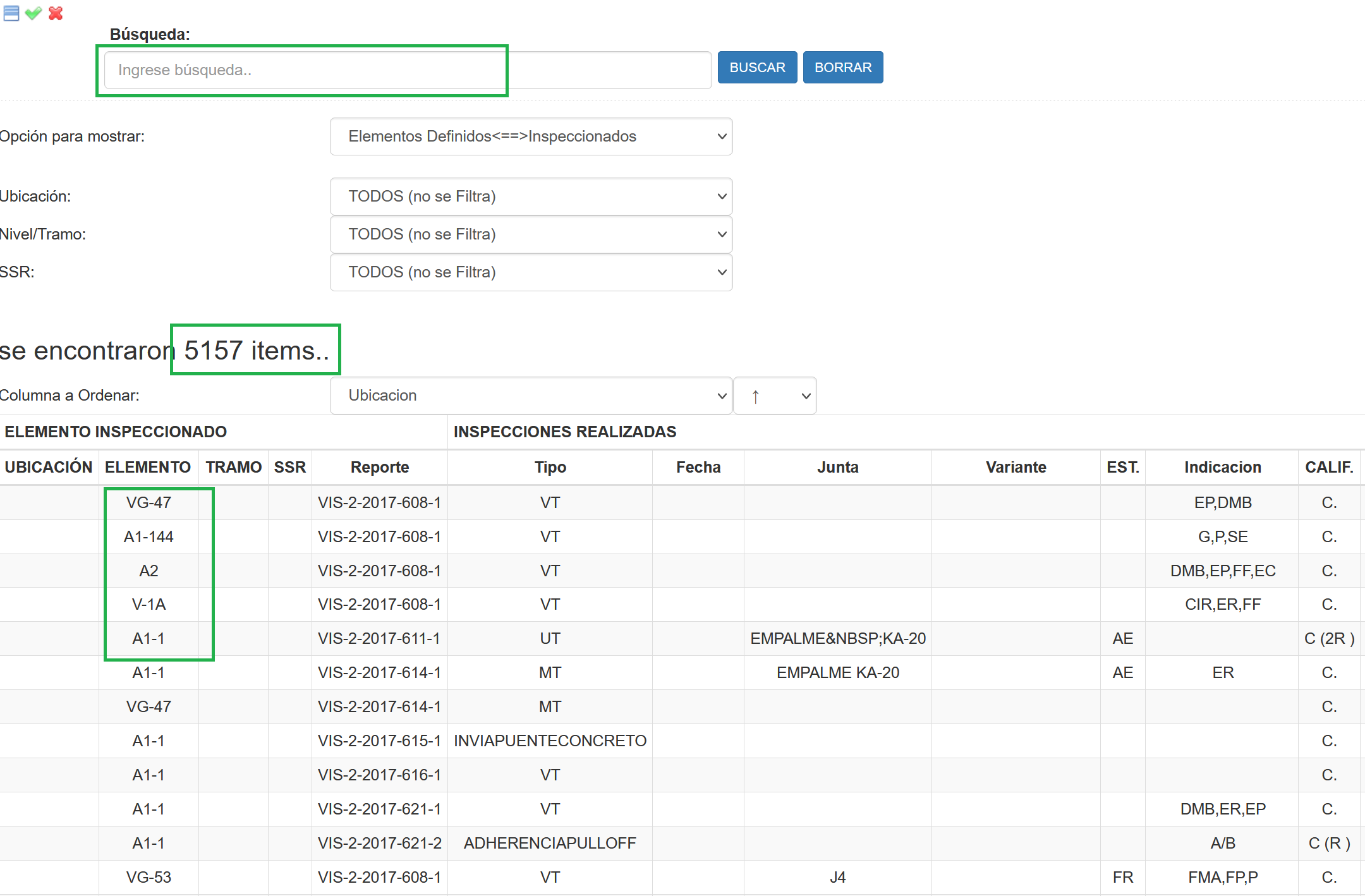Open the Nivel/Tramo filter dropdown
1365x896 pixels.
pyautogui.click(x=531, y=234)
